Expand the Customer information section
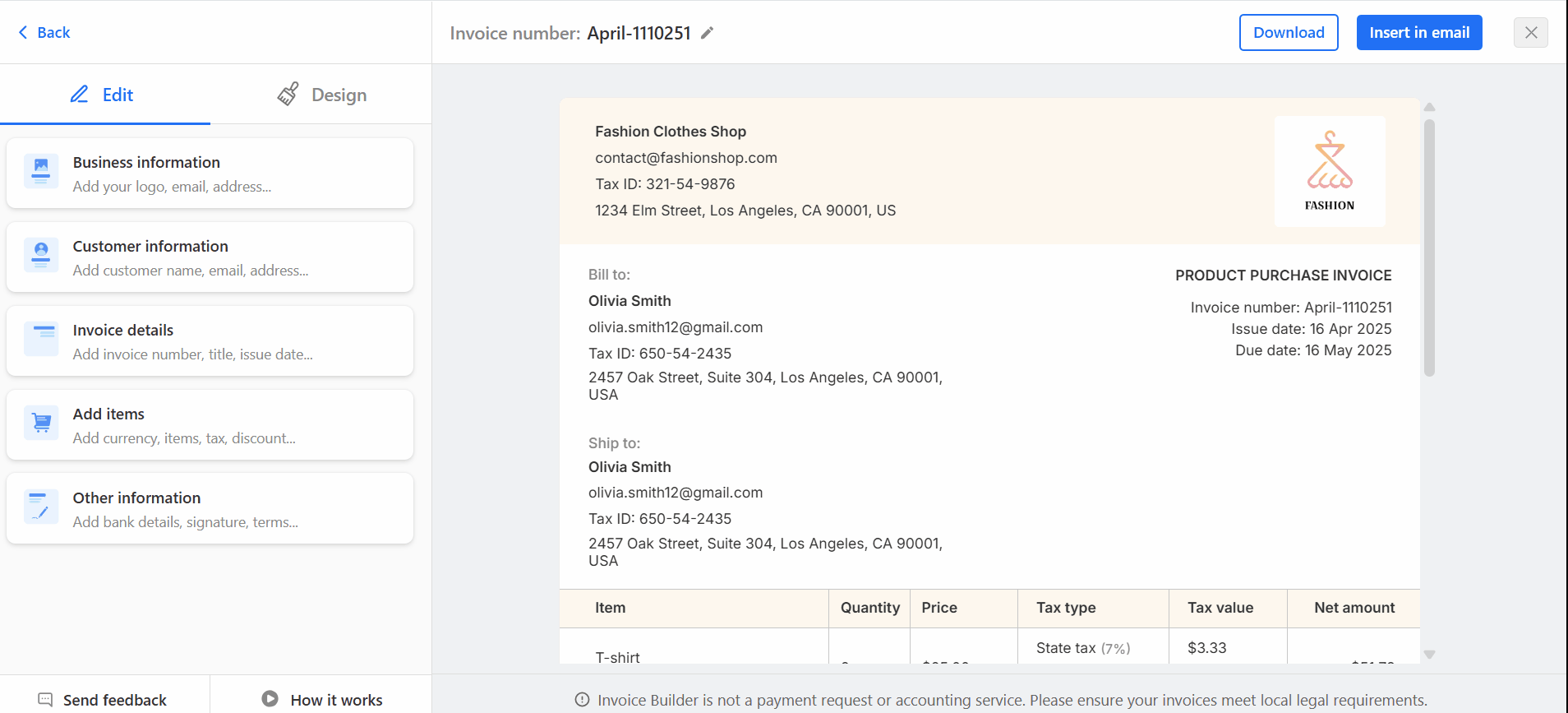 [x=210, y=257]
